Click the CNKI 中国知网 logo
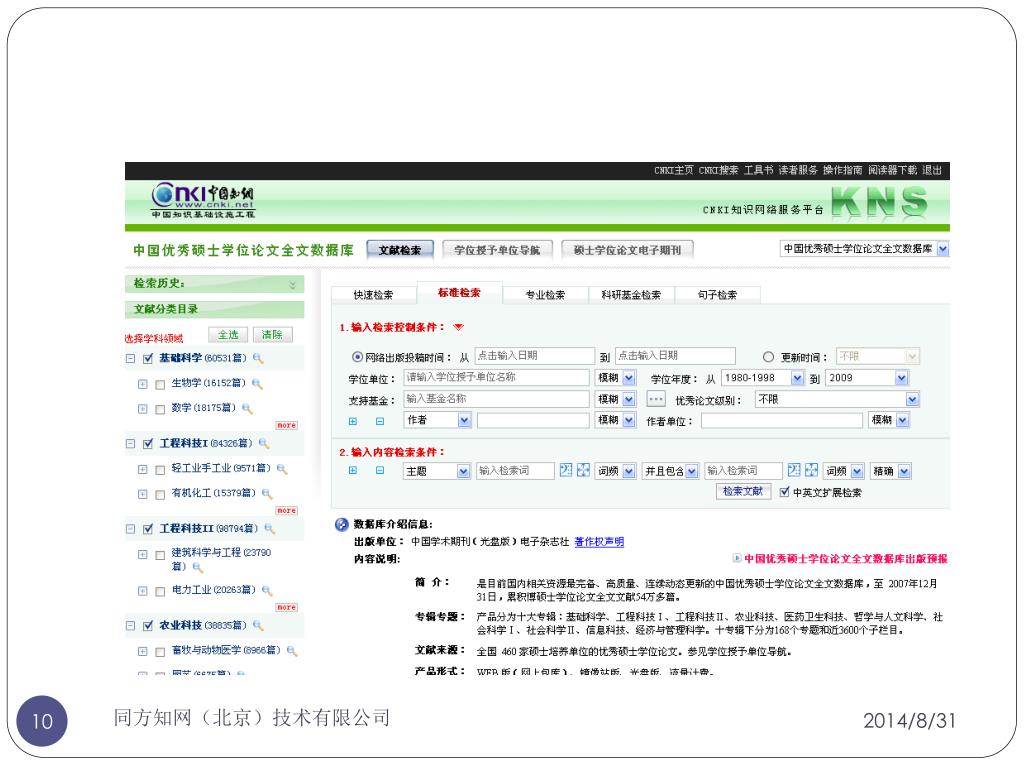This screenshot has height=768, width=1024. point(202,200)
